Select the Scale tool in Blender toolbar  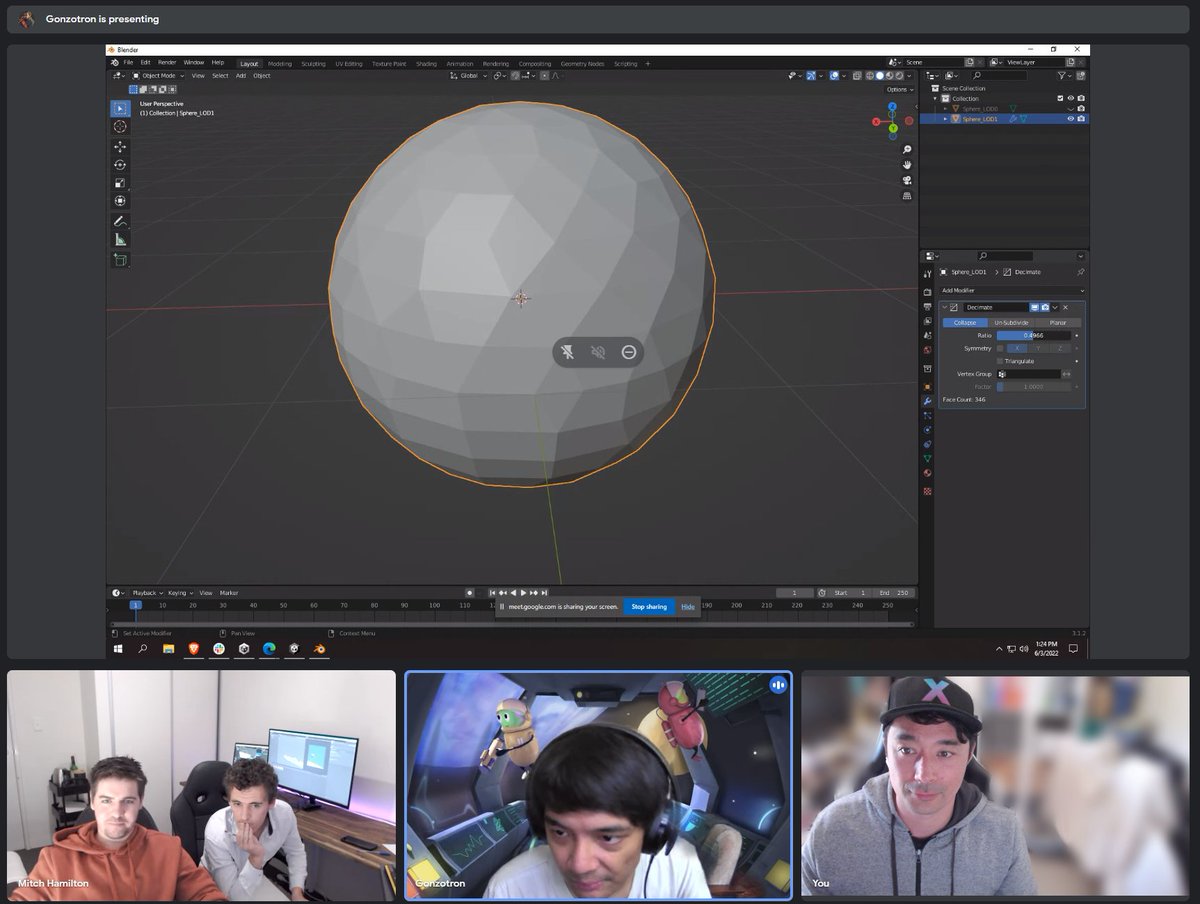pos(120,183)
